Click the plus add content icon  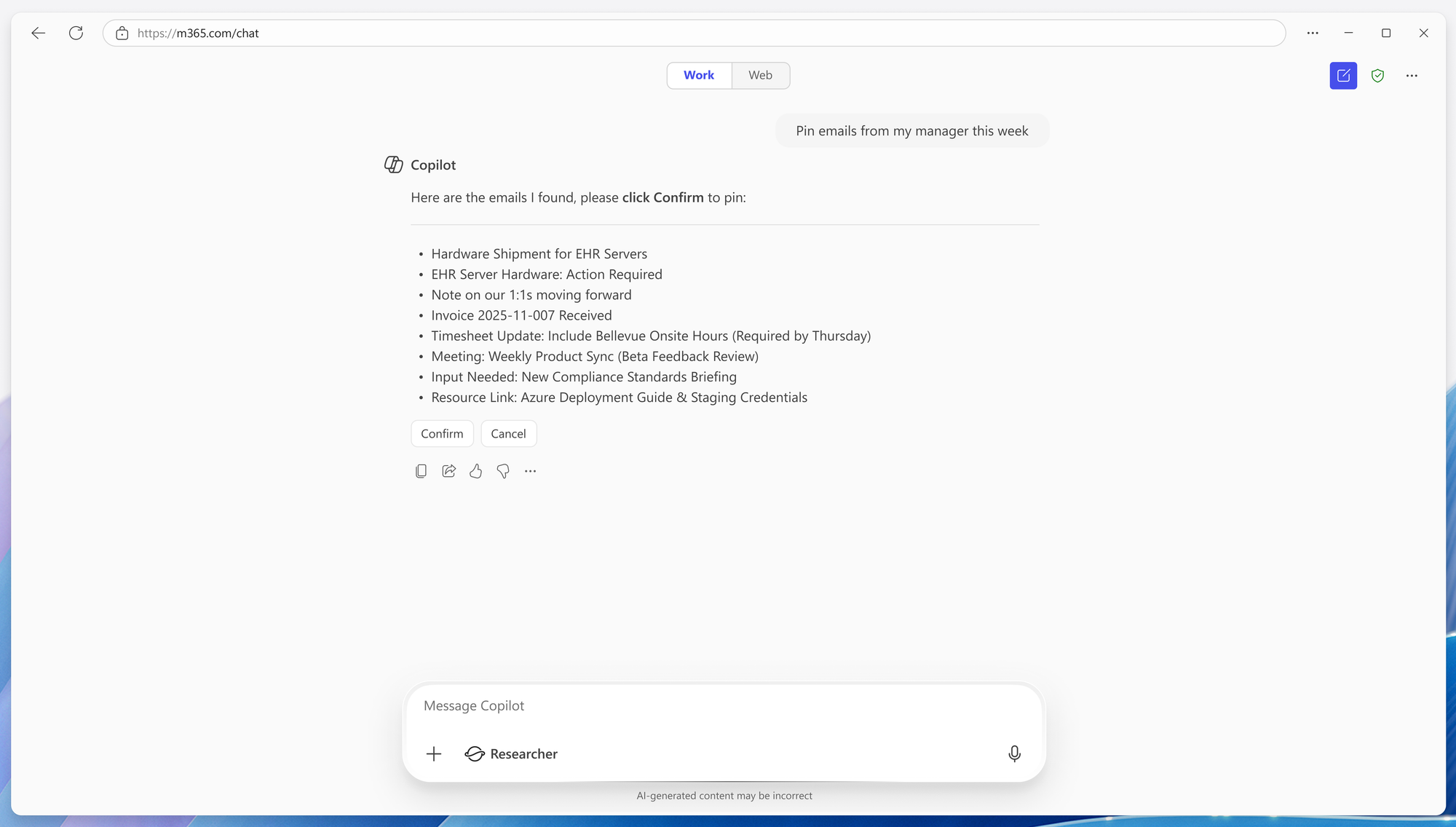pos(434,753)
